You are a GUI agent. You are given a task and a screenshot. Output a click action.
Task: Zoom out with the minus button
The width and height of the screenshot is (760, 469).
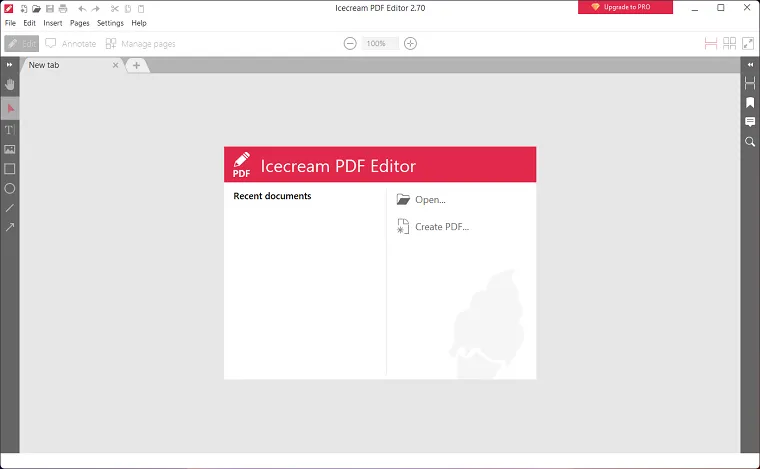pyautogui.click(x=350, y=44)
